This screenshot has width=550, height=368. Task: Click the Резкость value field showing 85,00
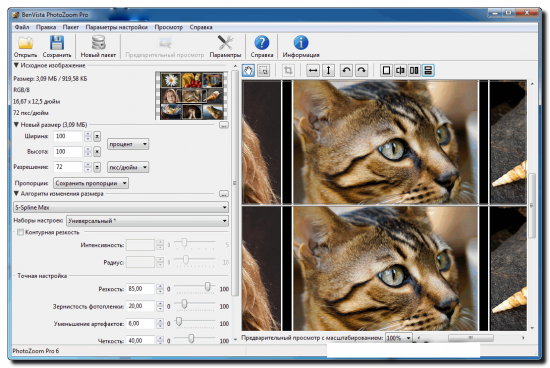tap(140, 289)
